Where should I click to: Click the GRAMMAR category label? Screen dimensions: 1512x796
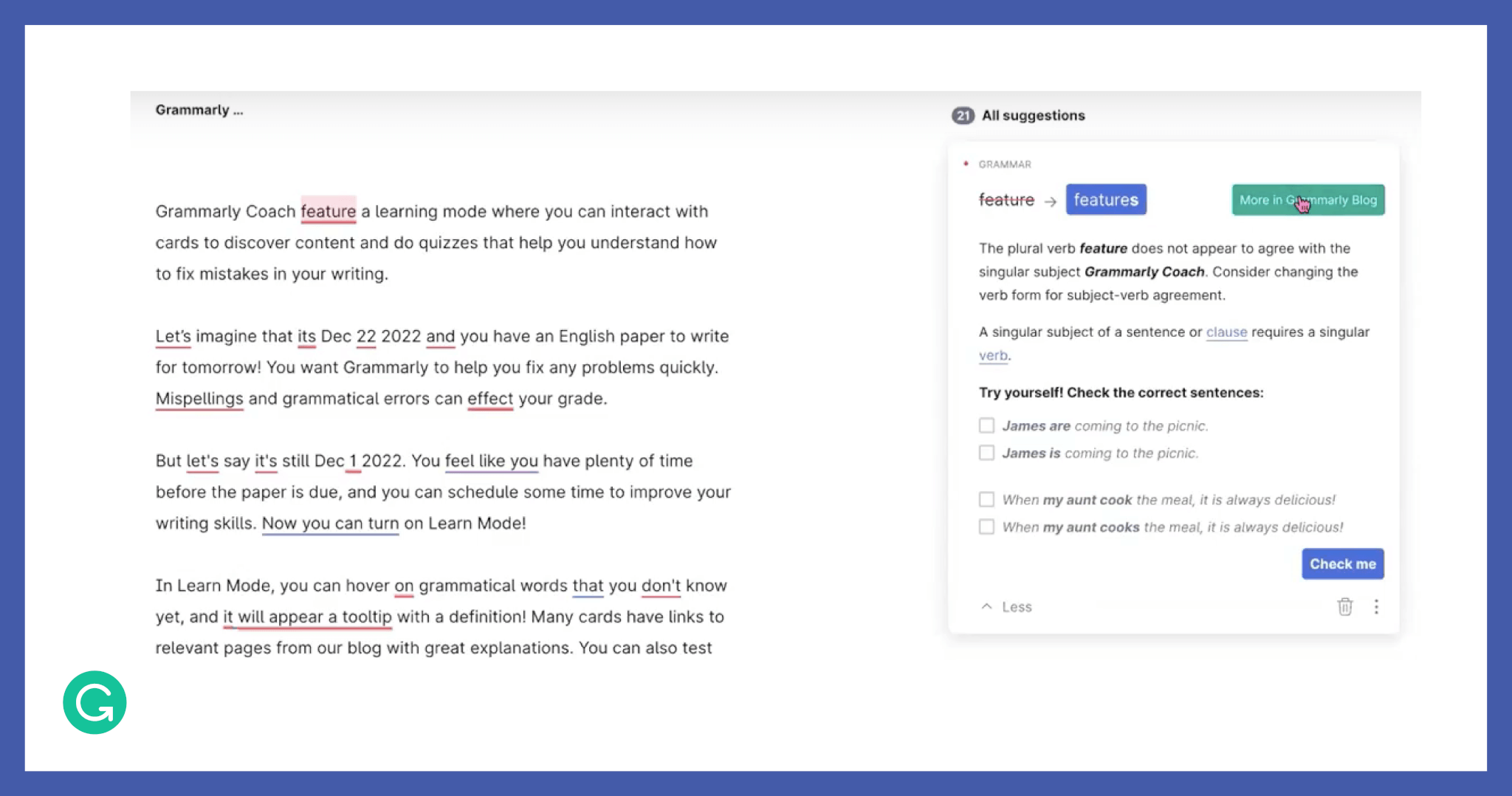click(1005, 165)
